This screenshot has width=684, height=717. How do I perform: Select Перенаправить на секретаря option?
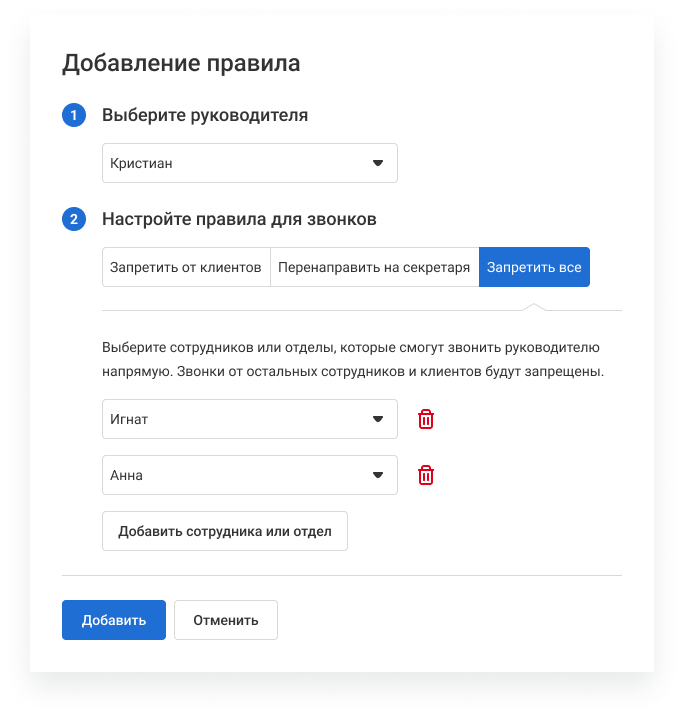coord(374,267)
